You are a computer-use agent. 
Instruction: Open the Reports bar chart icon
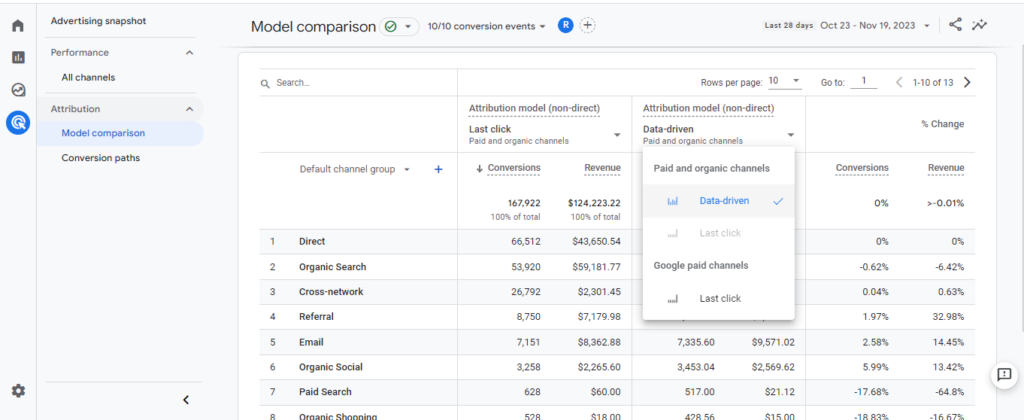[x=18, y=57]
